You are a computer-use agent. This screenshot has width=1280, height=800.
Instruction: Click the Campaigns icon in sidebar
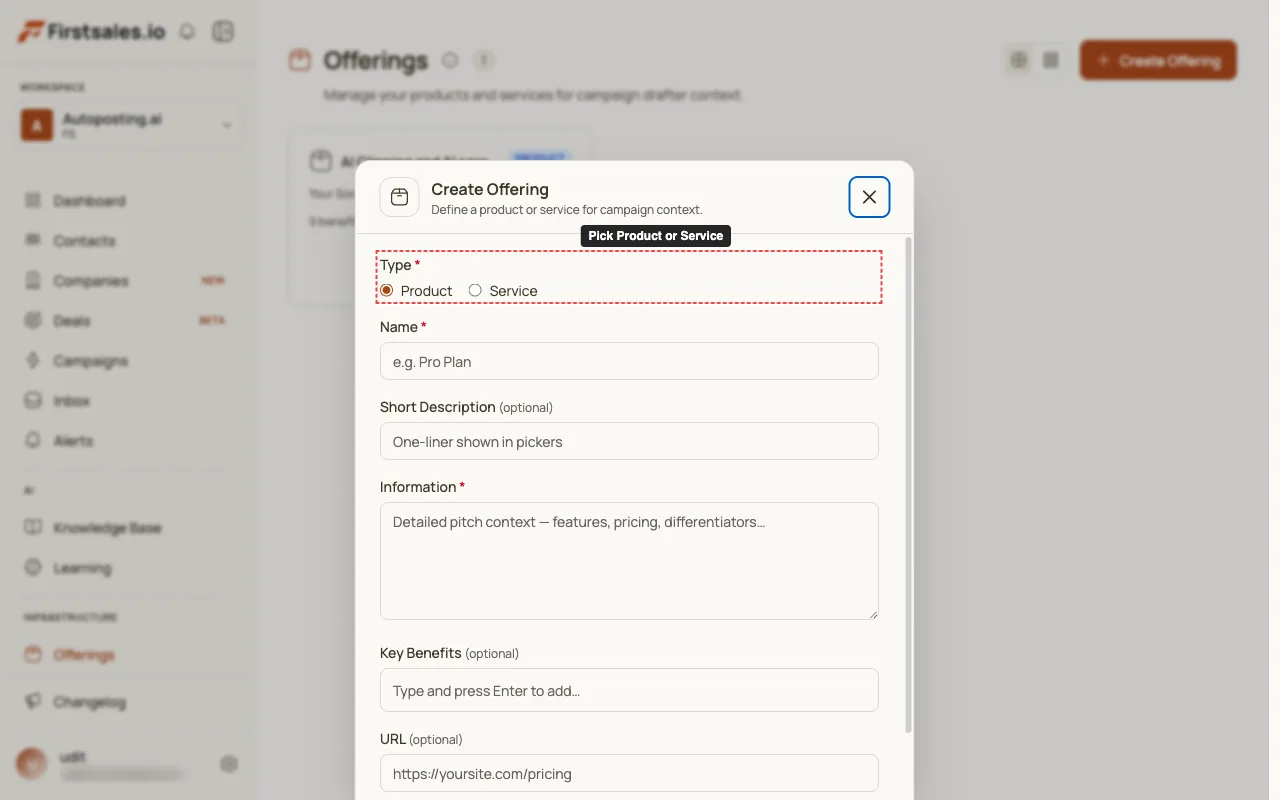[33, 361]
